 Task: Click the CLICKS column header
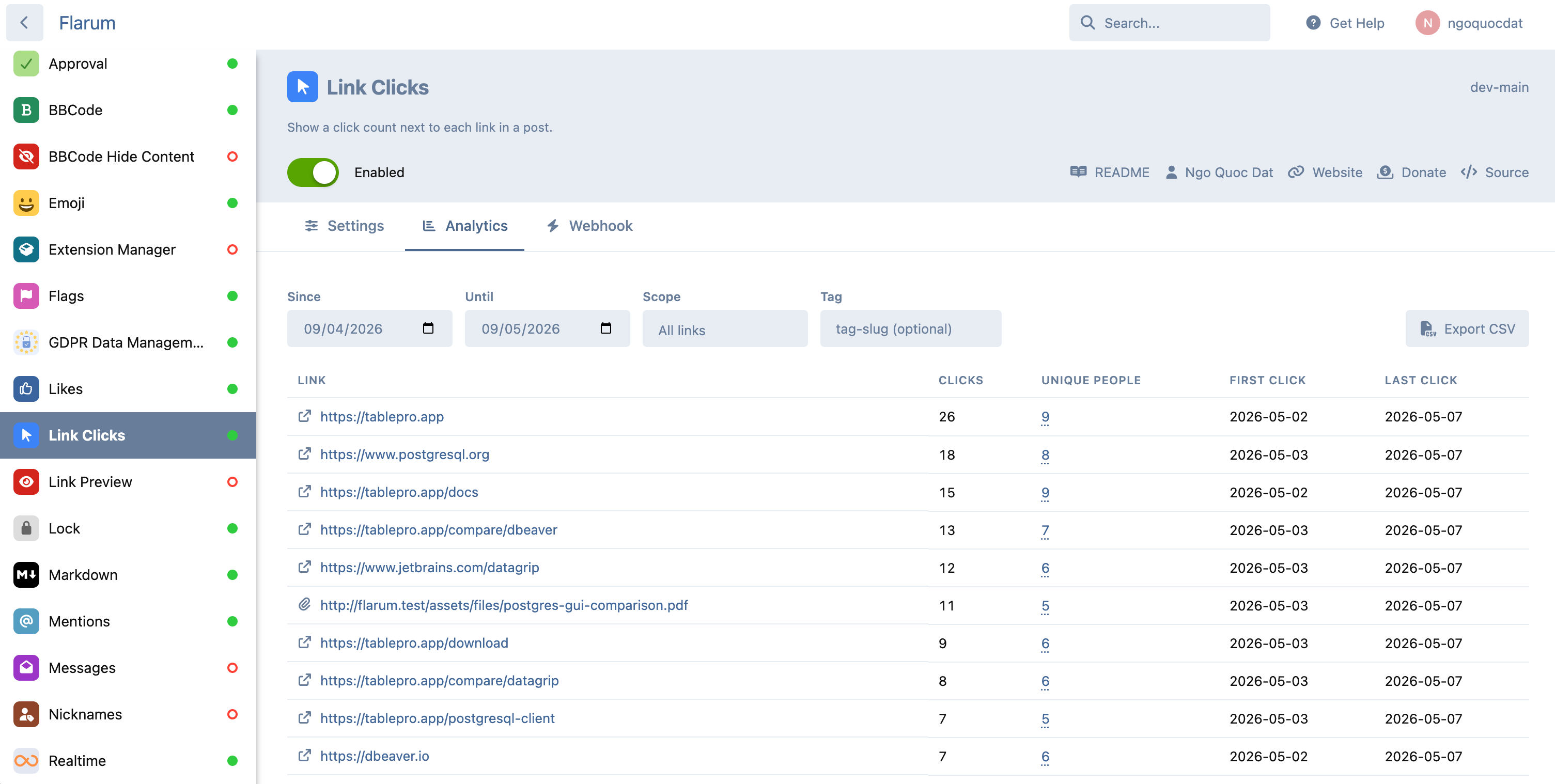click(960, 380)
